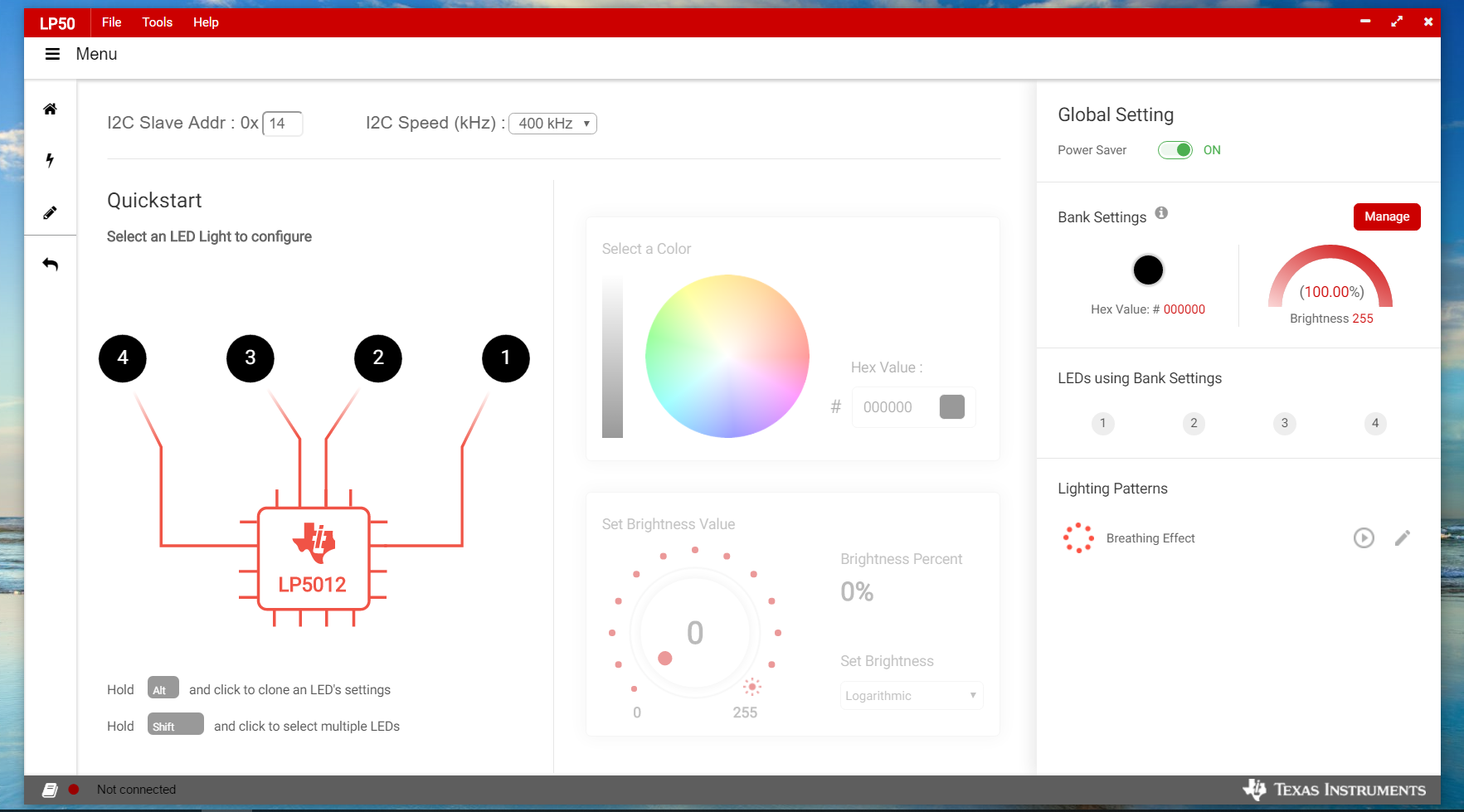This screenshot has height=812, width=1464.
Task: Click the LP5012 chip graphic
Action: tap(313, 558)
